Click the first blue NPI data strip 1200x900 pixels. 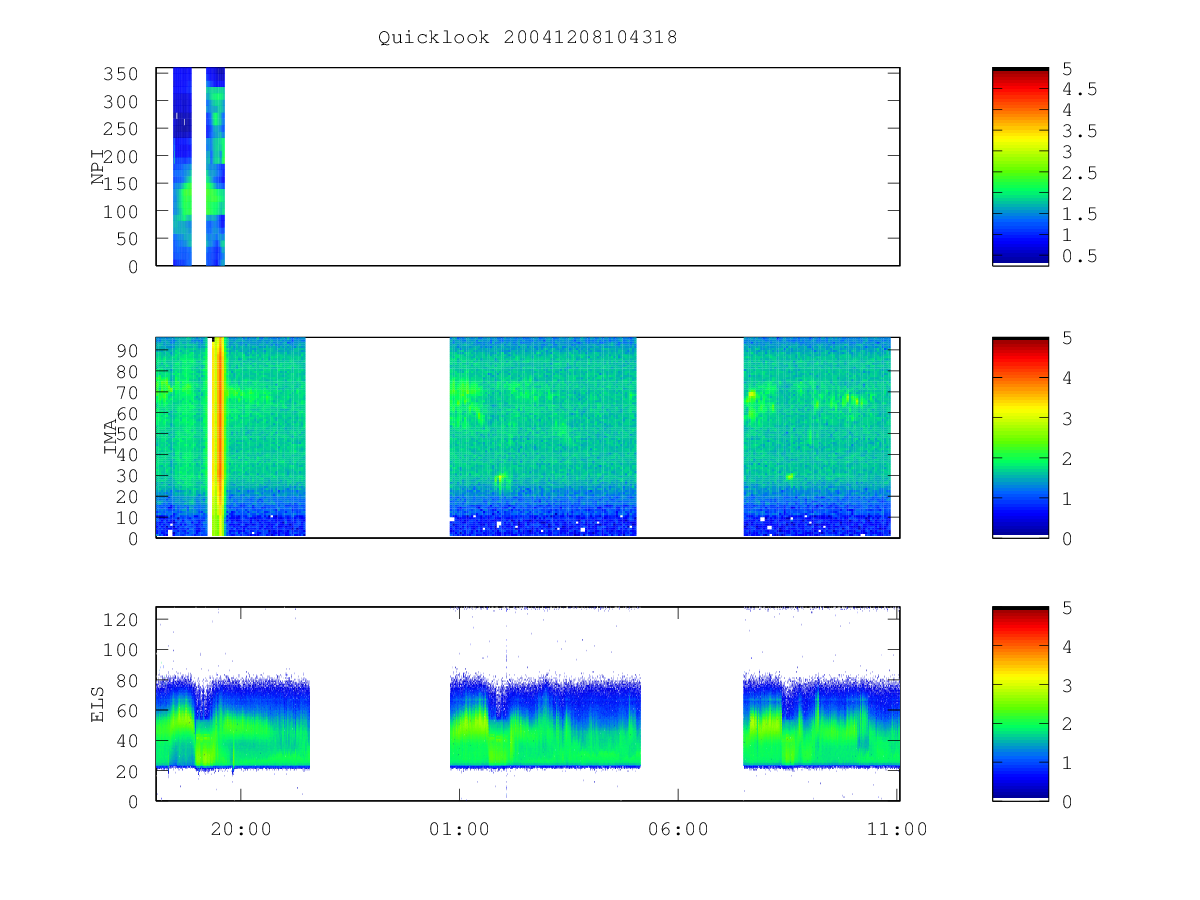click(182, 166)
